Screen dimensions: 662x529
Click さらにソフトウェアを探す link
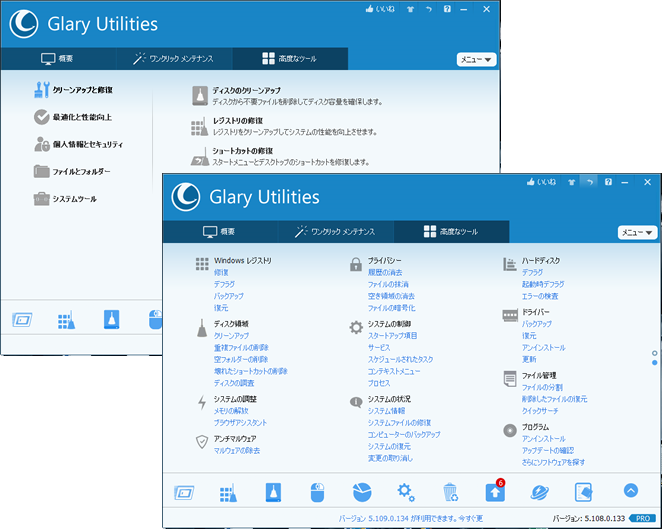(x=553, y=462)
